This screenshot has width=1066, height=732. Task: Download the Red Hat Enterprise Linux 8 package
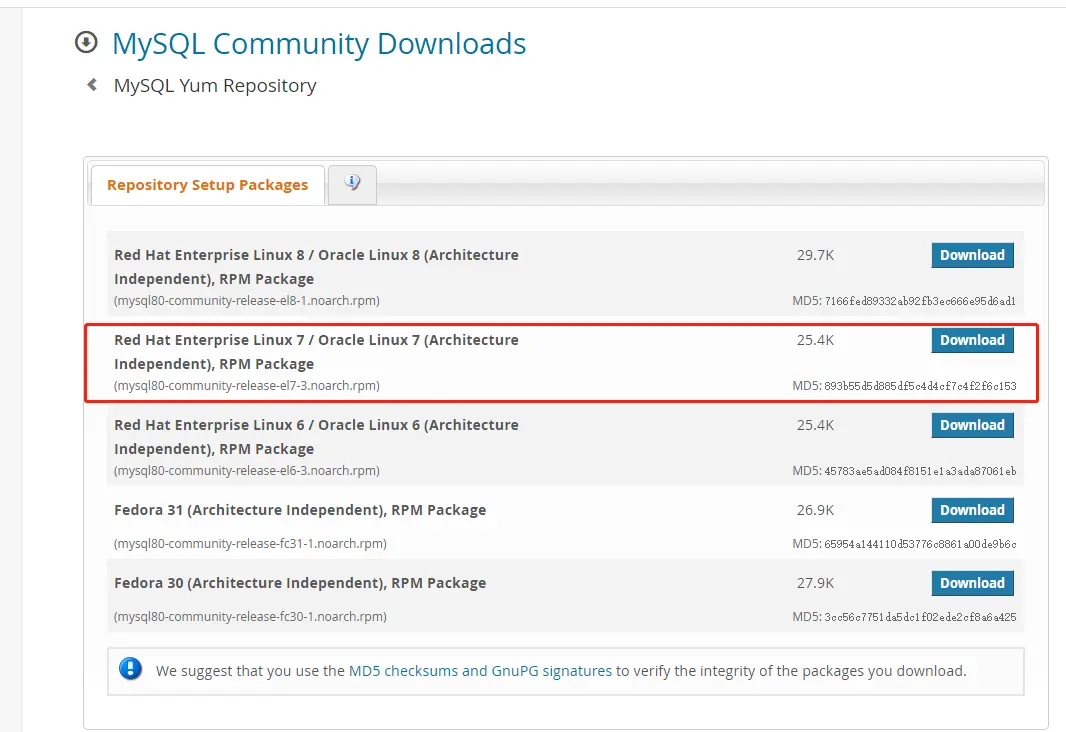pyautogui.click(x=972, y=255)
